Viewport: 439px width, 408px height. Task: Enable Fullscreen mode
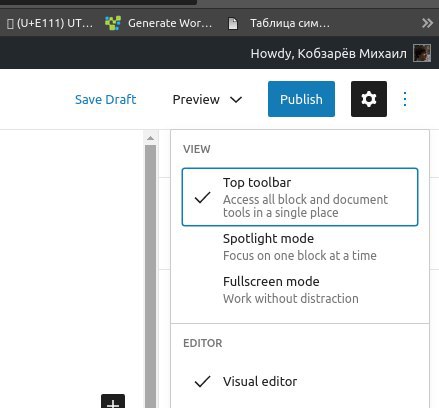[x=300, y=290]
